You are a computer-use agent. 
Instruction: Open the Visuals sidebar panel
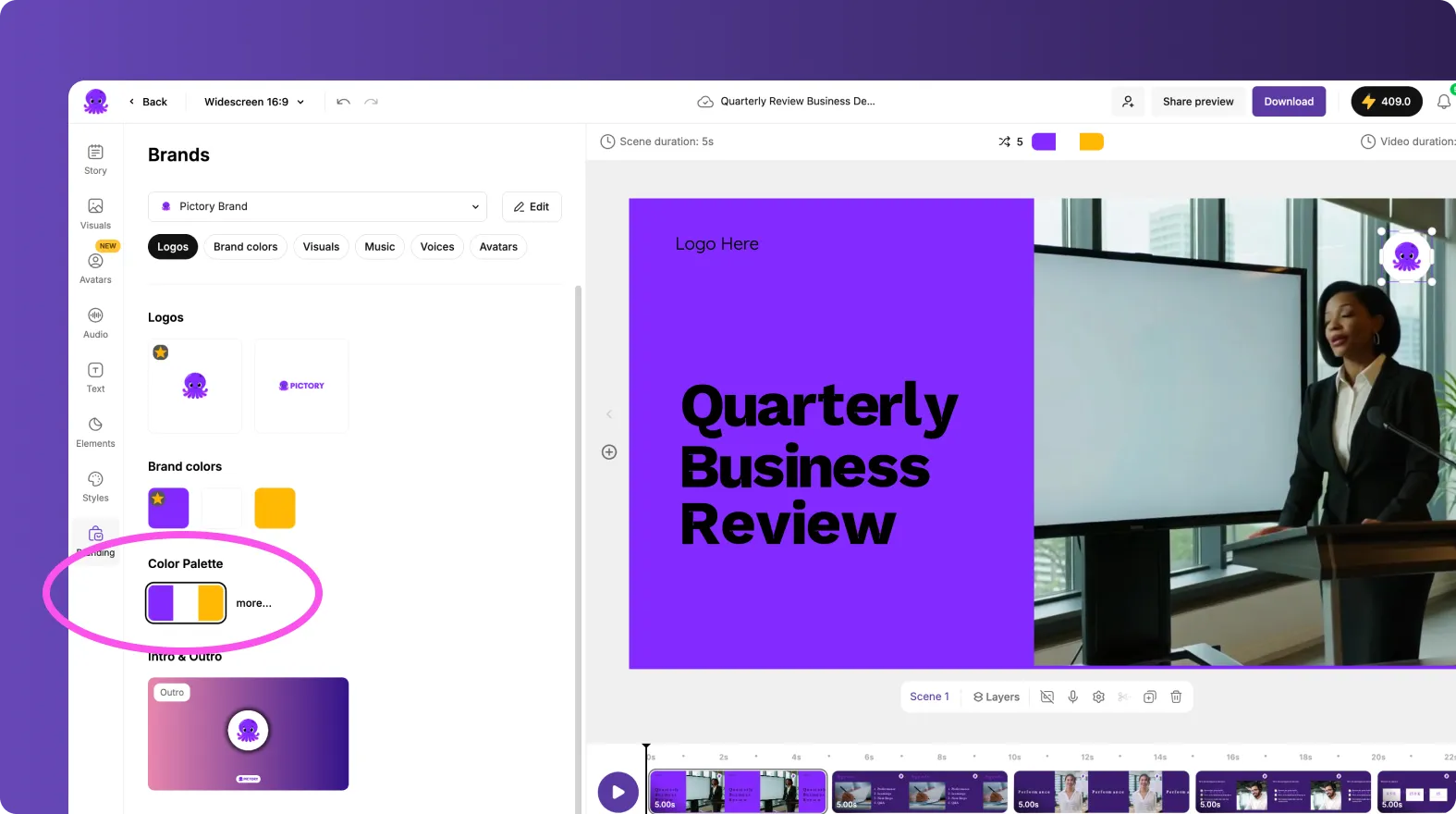95,213
